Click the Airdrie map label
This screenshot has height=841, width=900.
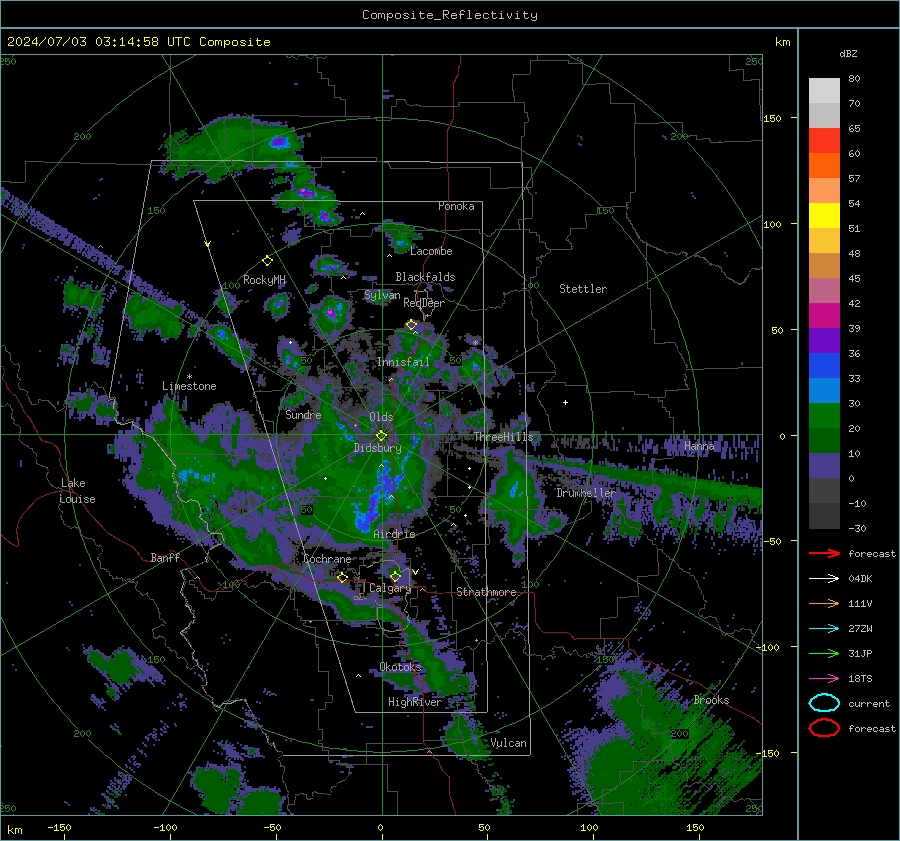394,534
